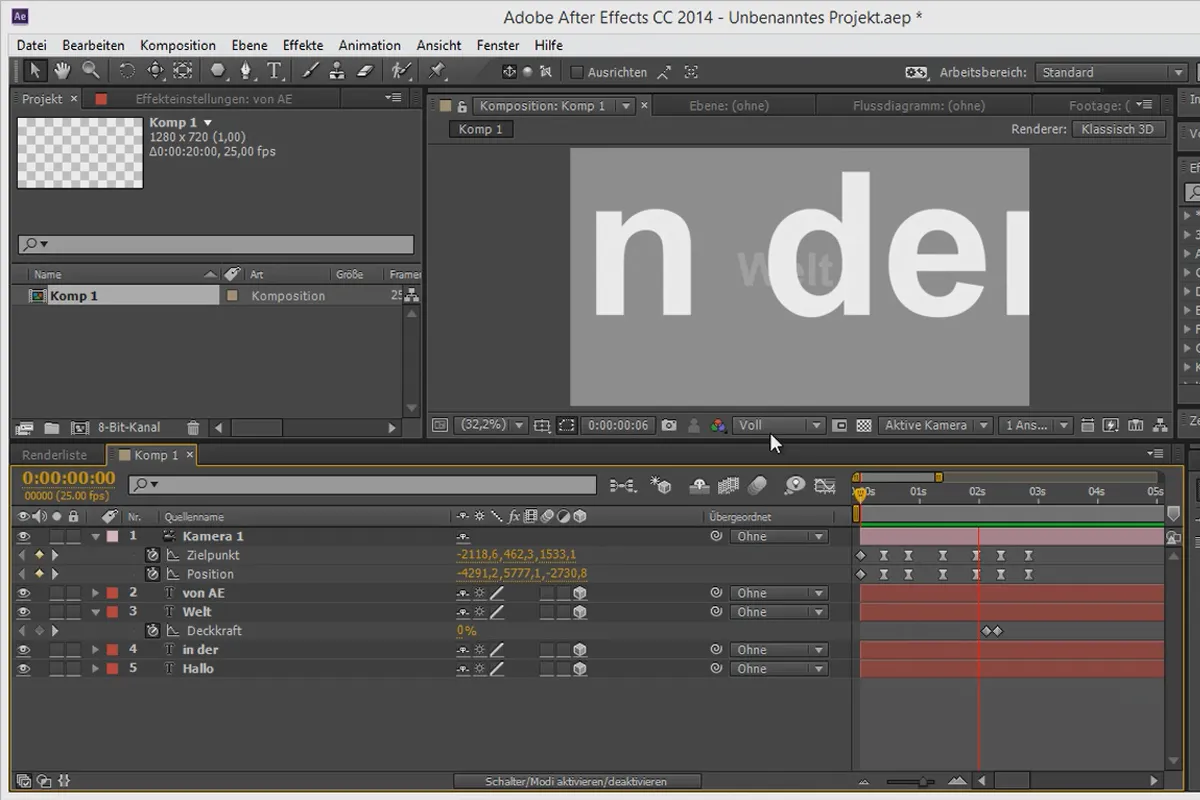Select the Clone Stamp tool
1200x800 pixels.
pos(337,71)
